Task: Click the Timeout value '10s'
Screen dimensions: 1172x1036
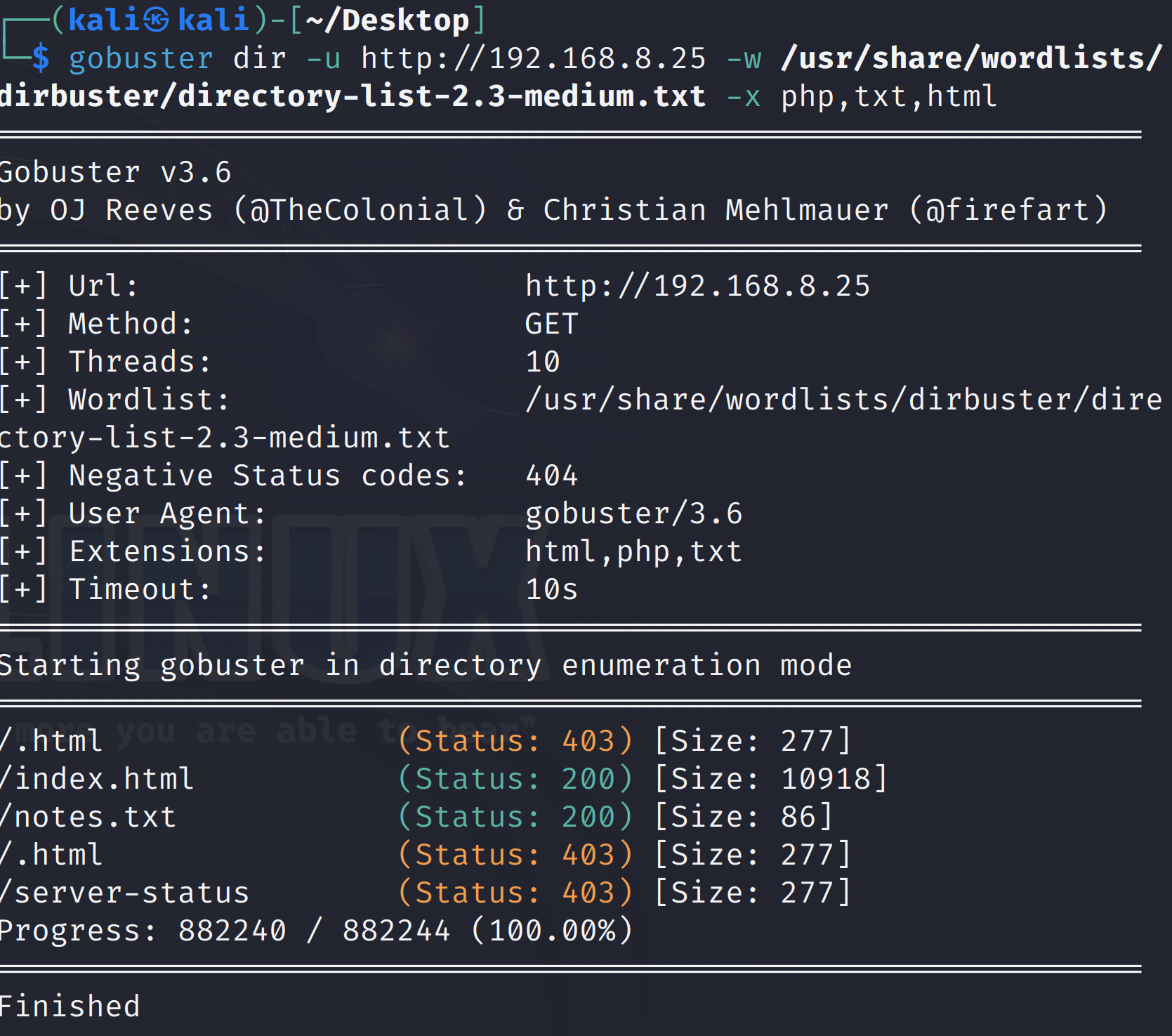Action: [x=552, y=589]
